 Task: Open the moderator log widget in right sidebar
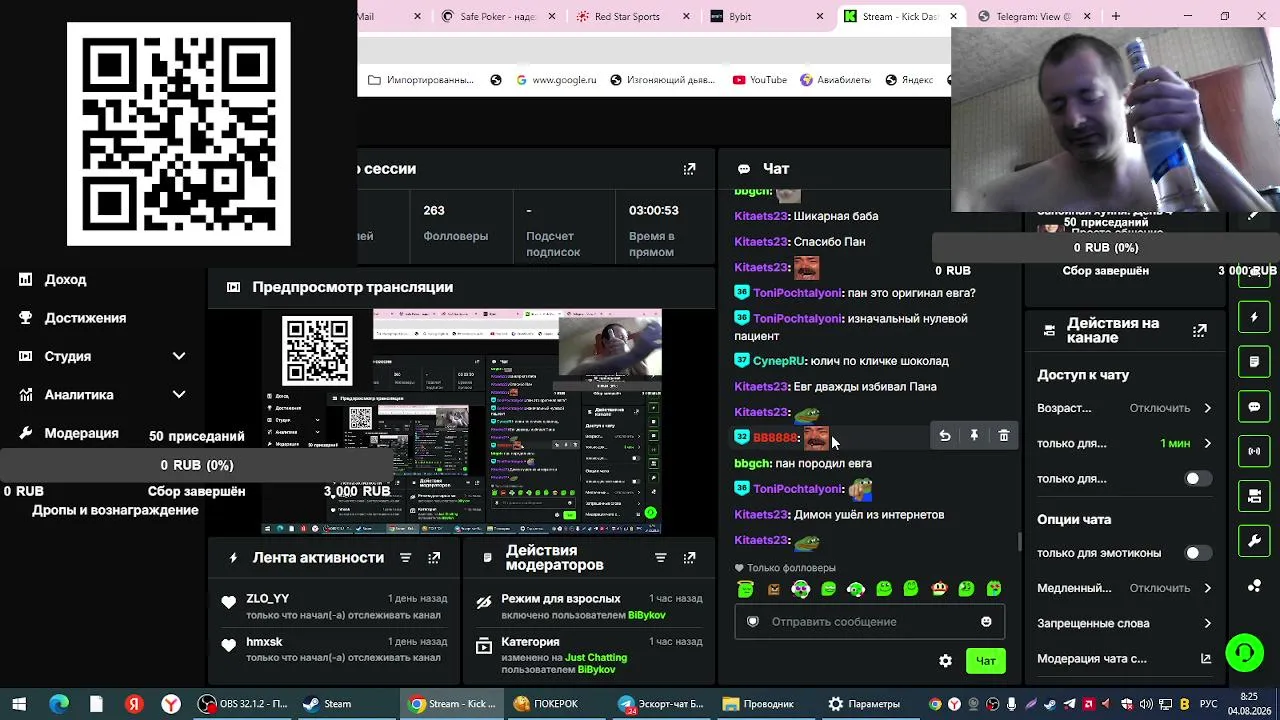(x=1254, y=361)
